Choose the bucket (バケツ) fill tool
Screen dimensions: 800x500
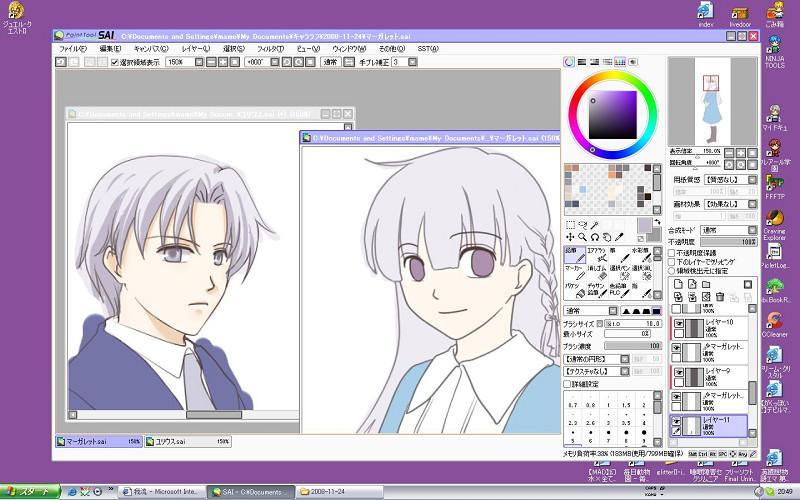pos(574,290)
